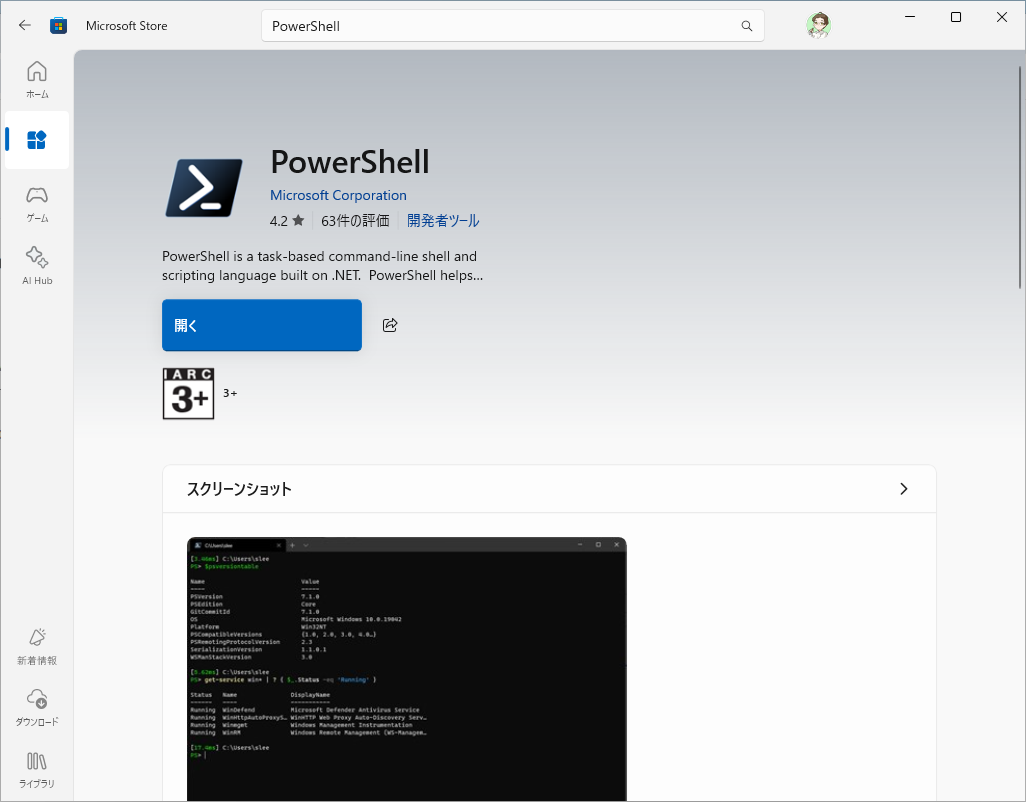Click the 開く (Open) button
Viewport: 1026px width, 802px height.
262,325
